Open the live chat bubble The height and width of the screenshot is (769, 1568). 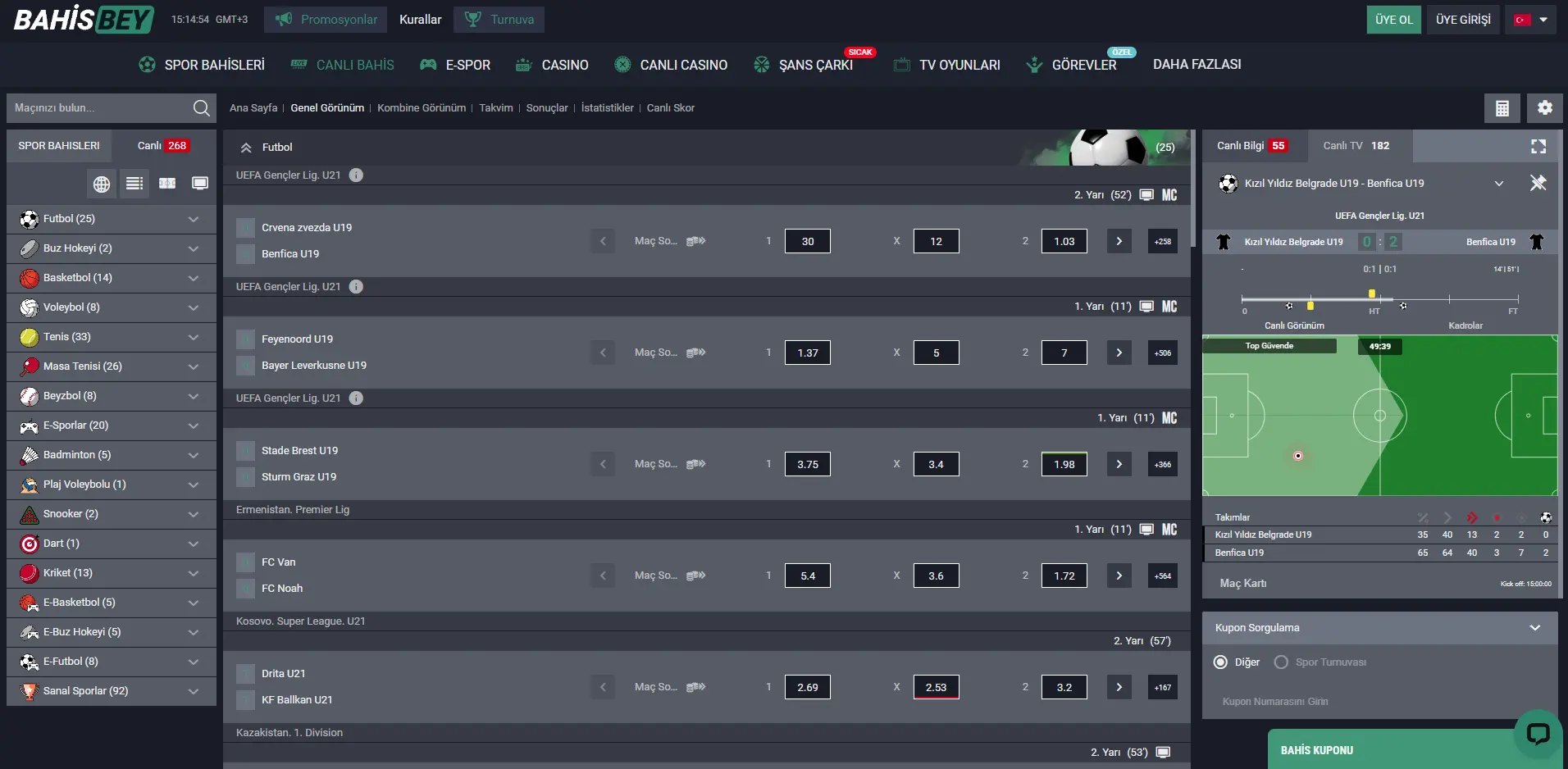pyautogui.click(x=1538, y=733)
